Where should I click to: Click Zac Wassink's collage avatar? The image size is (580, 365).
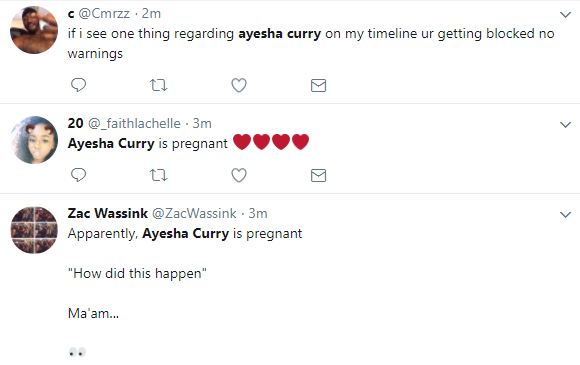34,230
